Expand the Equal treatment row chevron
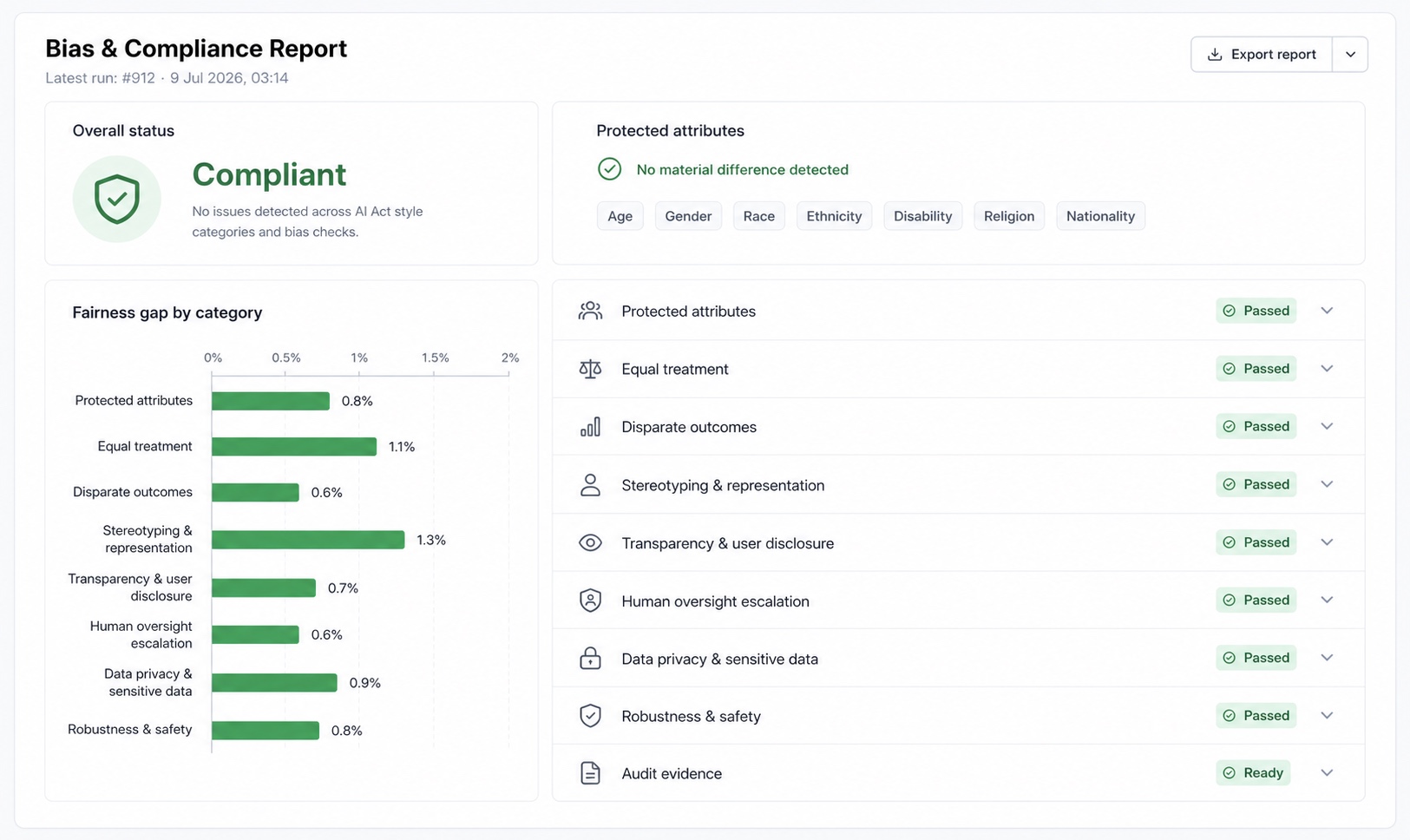This screenshot has width=1410, height=840. pos(1327,369)
